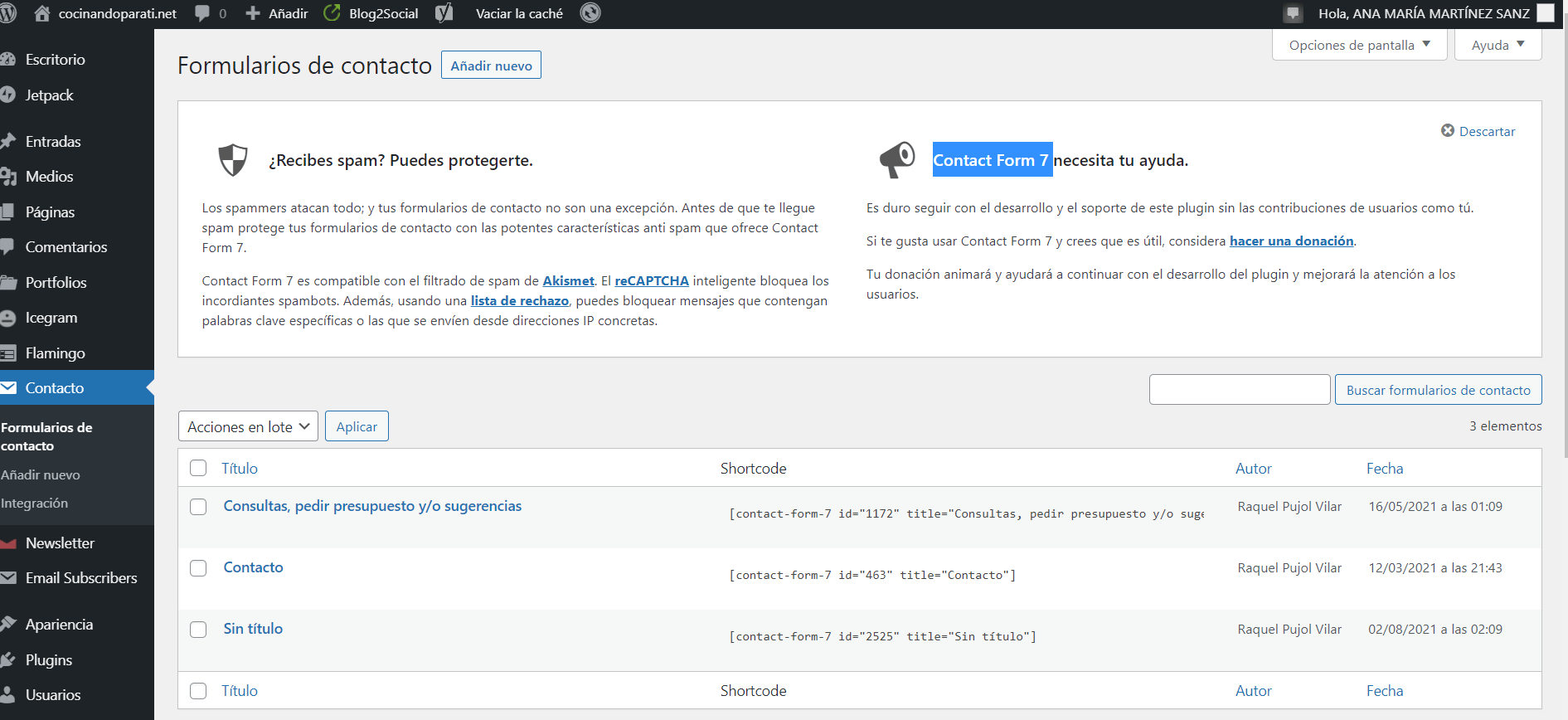Click the Medios icon in the sidebar
The width and height of the screenshot is (1568, 720).
point(8,177)
